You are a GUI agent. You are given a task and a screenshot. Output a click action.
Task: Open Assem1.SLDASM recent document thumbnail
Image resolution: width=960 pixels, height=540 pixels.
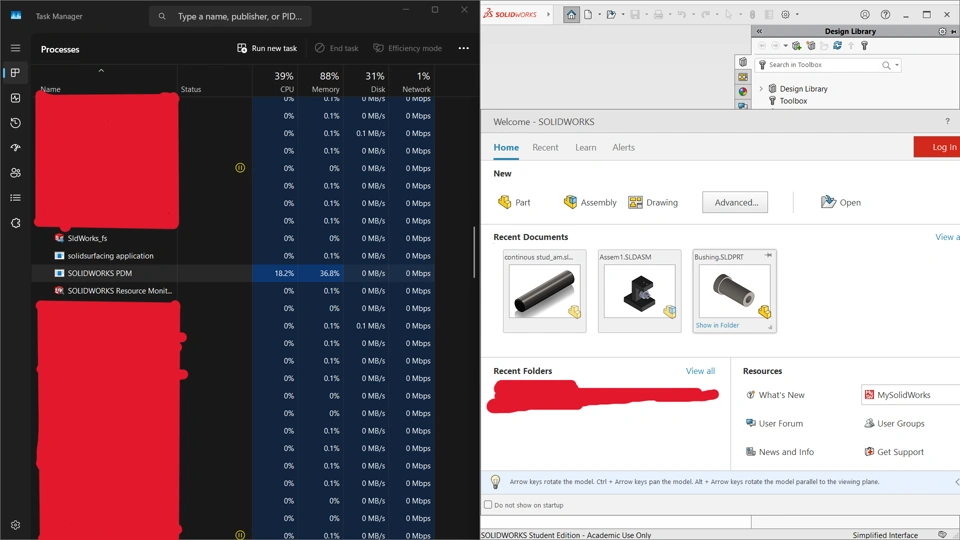[640, 291]
